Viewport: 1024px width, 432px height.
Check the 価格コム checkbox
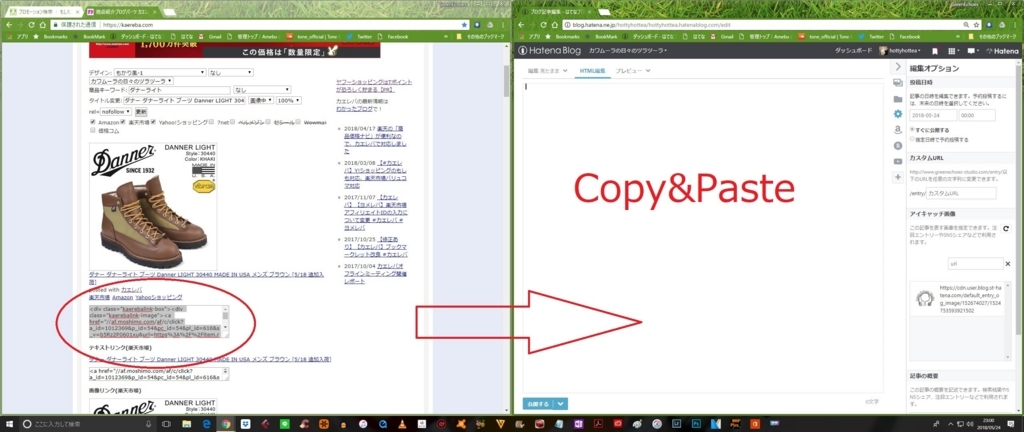pos(93,131)
